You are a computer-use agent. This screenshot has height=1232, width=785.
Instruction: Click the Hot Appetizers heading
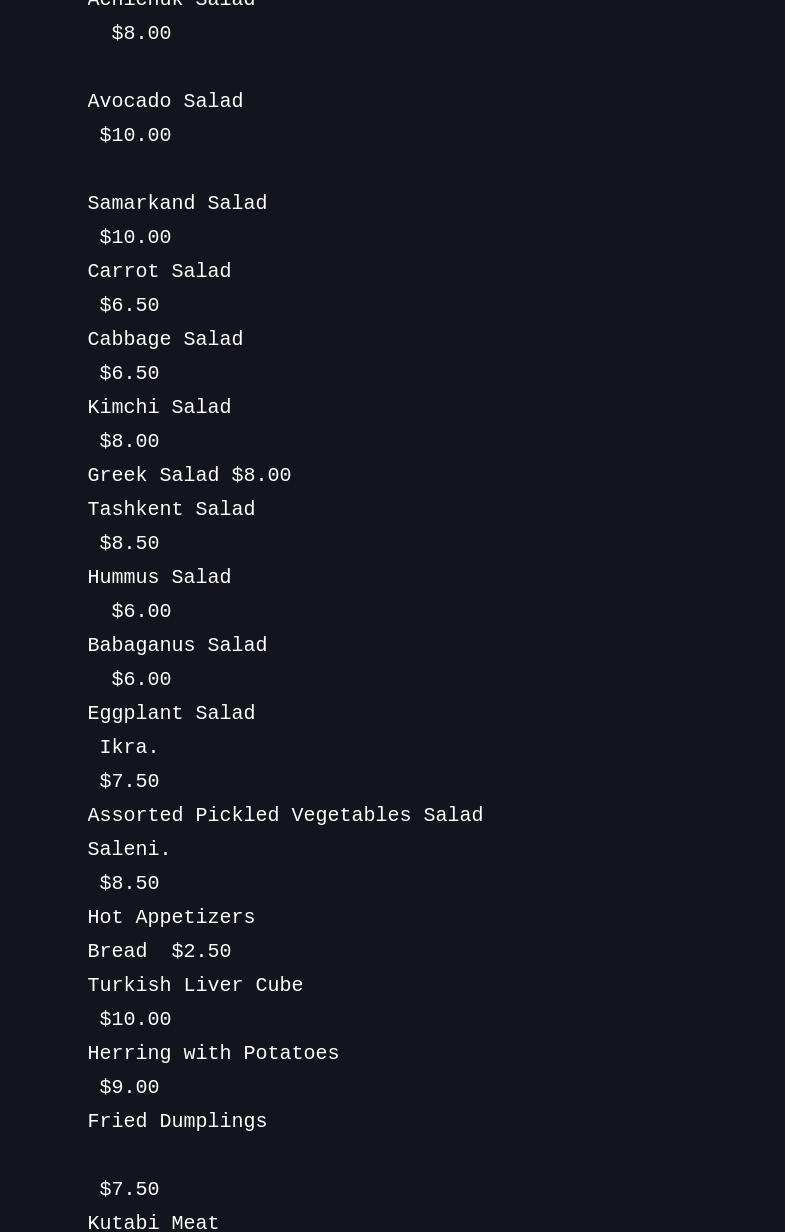pos(171,917)
